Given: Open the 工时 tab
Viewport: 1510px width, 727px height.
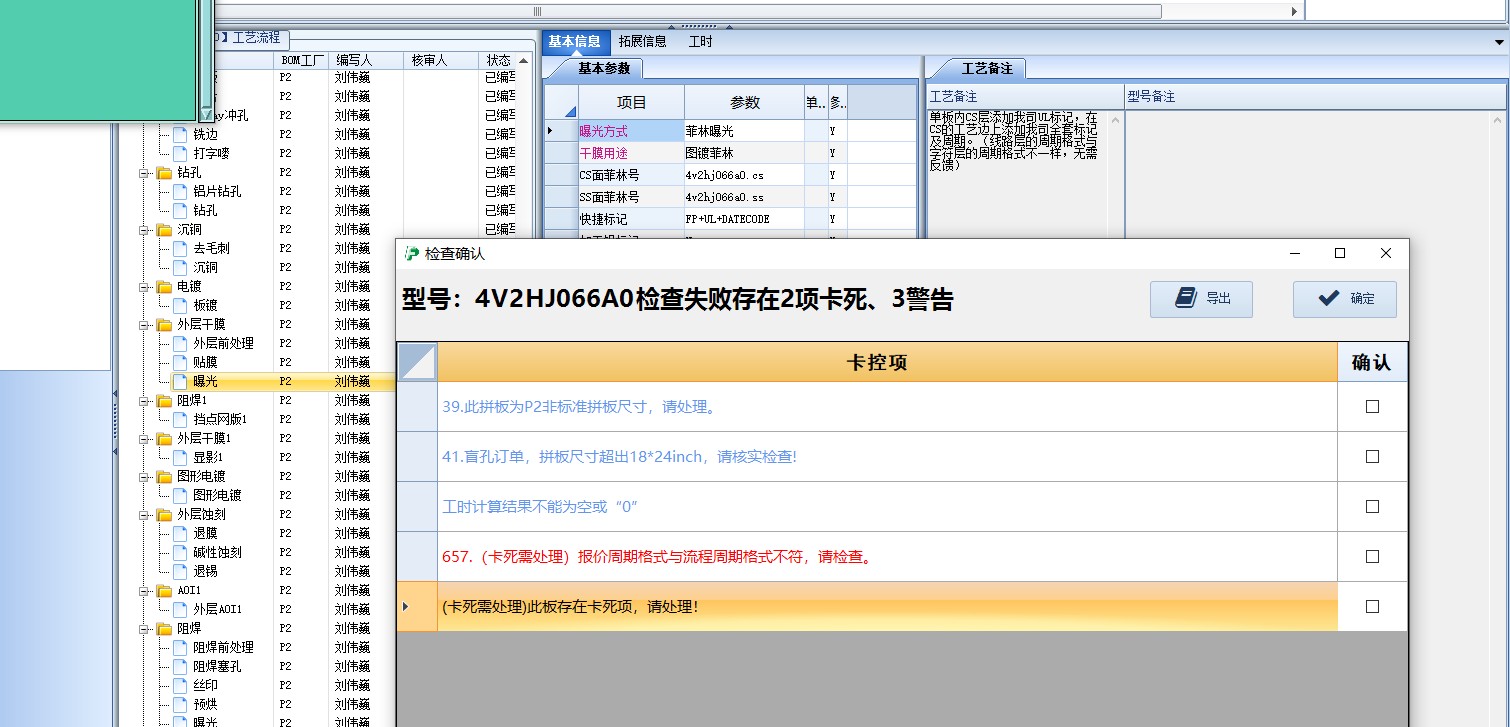Looking at the screenshot, I should (700, 42).
